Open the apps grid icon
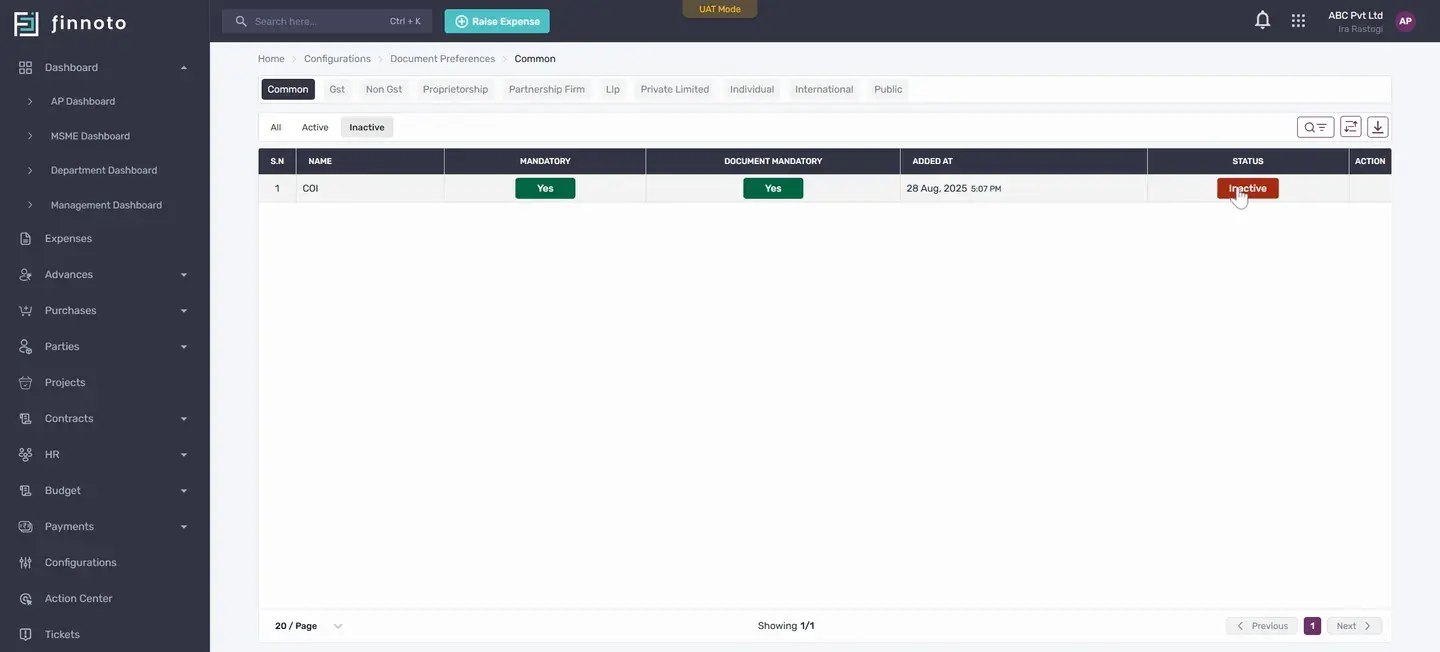 click(1298, 20)
